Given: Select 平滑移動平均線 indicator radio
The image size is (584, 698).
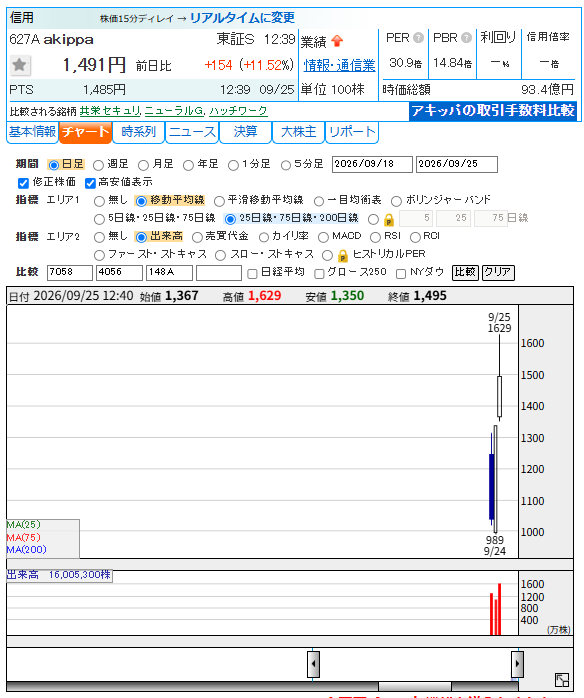Looking at the screenshot, I should pos(219,201).
